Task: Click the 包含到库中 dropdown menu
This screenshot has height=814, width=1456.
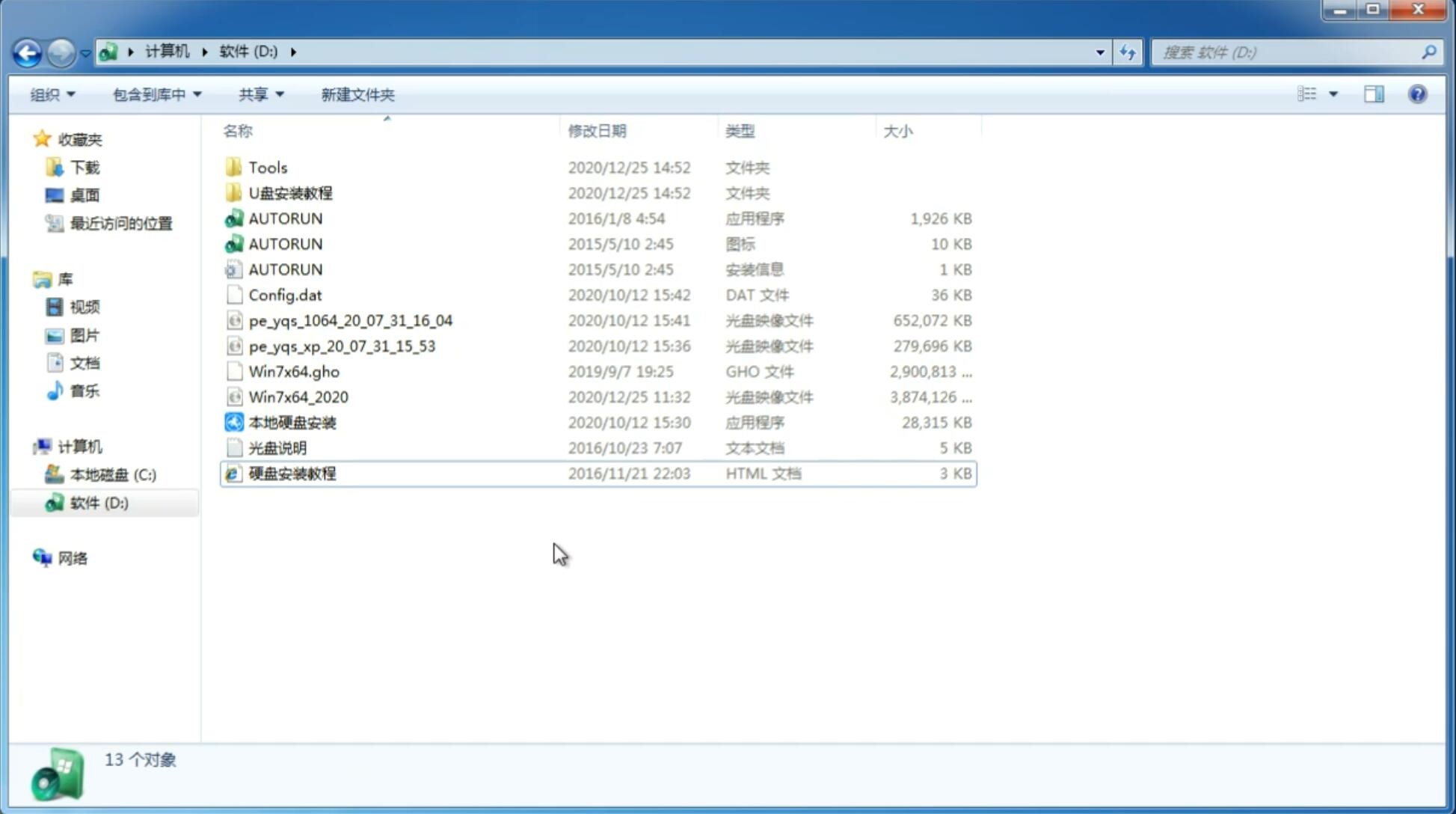Action: click(x=154, y=93)
